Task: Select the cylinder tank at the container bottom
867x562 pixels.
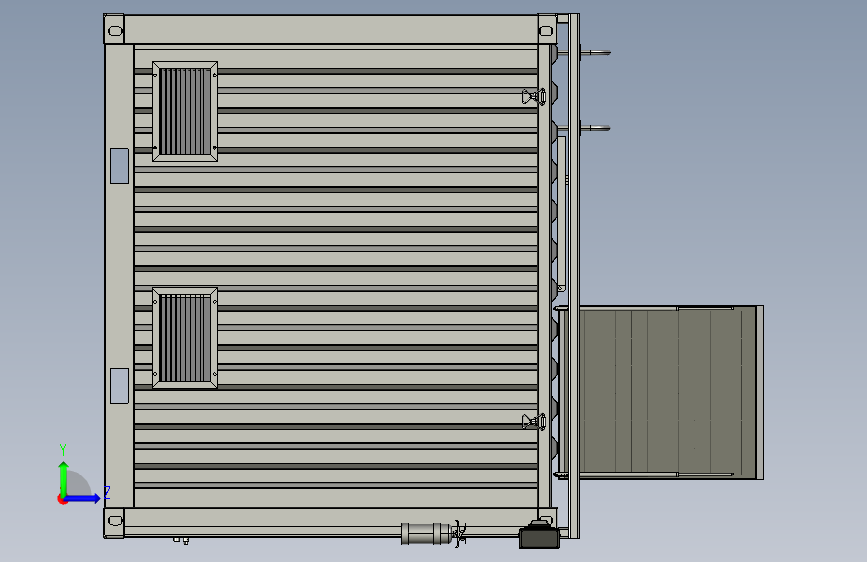Action: pyautogui.click(x=425, y=534)
